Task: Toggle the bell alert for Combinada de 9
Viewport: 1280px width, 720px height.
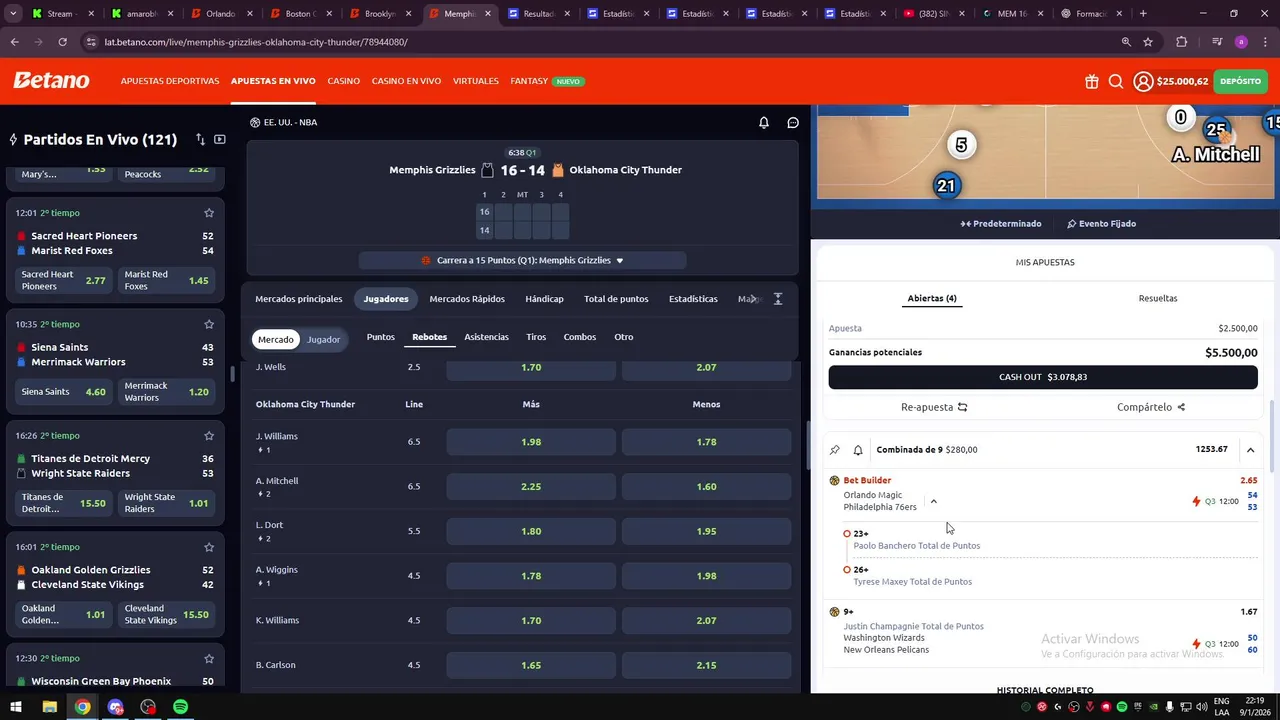Action: pos(858,450)
